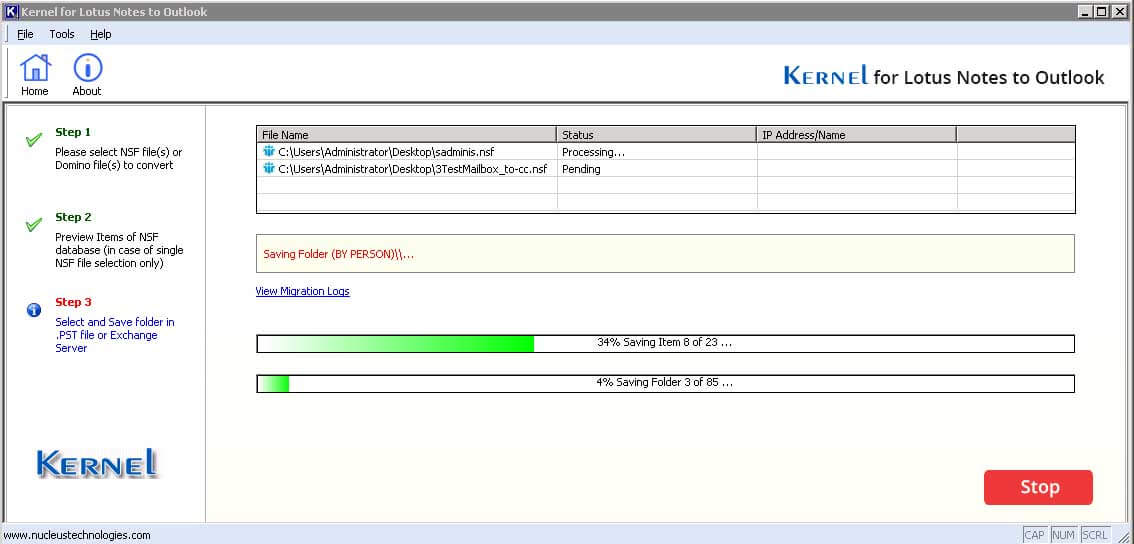Image resolution: width=1134 pixels, height=544 pixels.
Task: Click the File Name column header
Action: [406, 134]
